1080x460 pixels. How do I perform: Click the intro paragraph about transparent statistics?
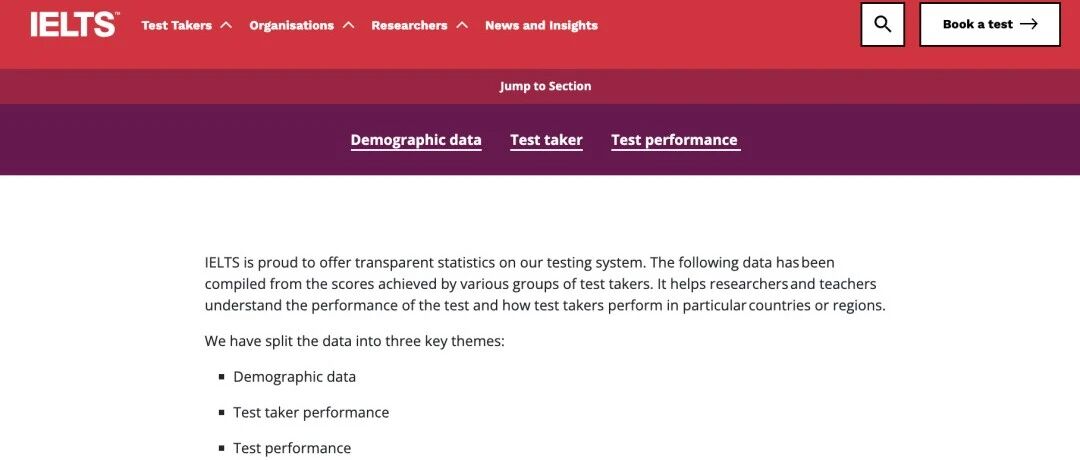tap(545, 284)
